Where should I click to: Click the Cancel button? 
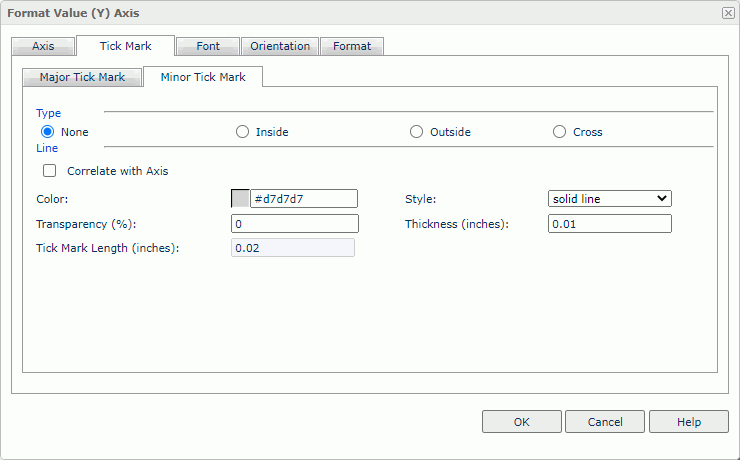point(604,422)
